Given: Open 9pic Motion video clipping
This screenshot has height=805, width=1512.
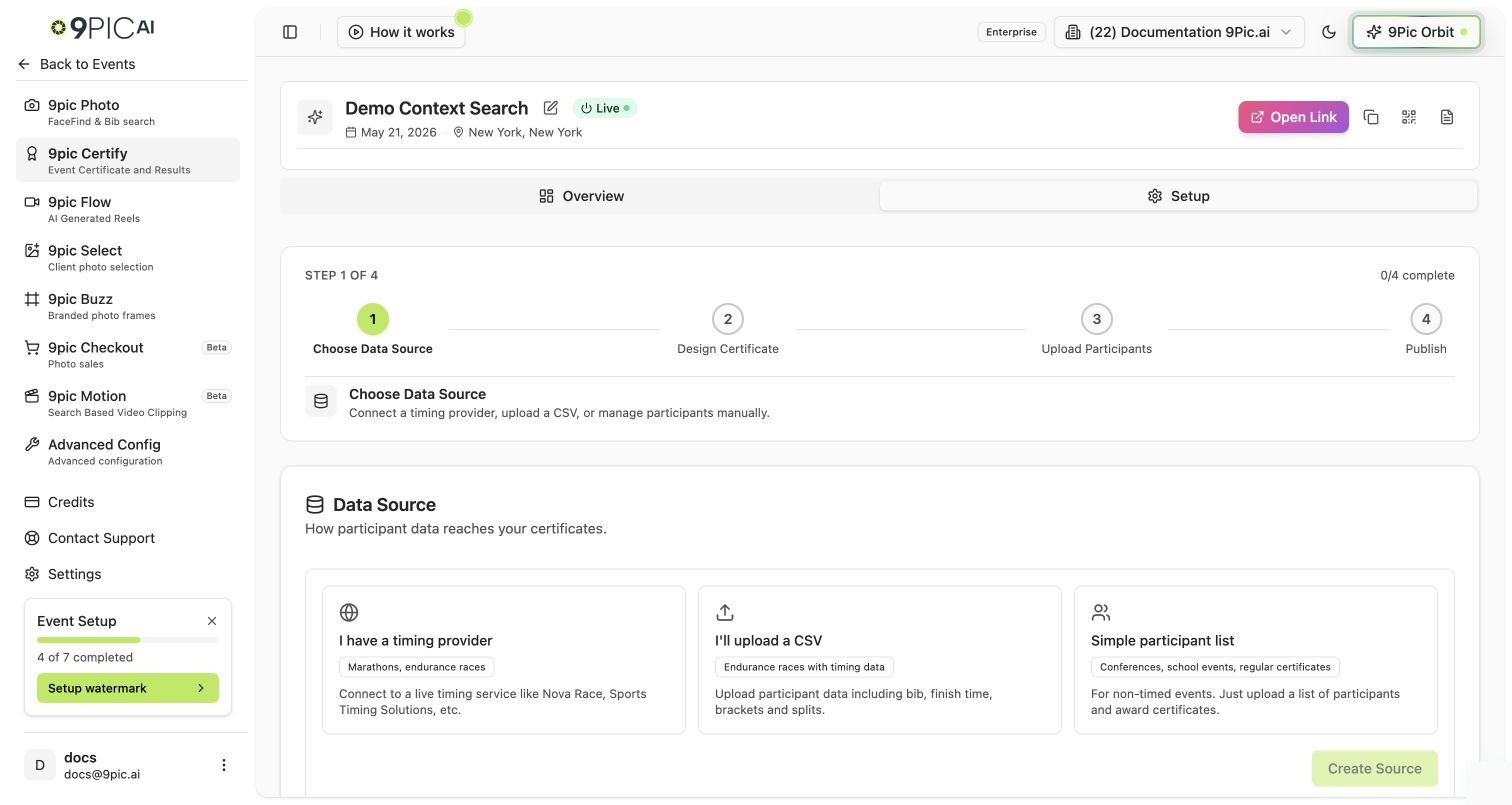Looking at the screenshot, I should [x=128, y=402].
